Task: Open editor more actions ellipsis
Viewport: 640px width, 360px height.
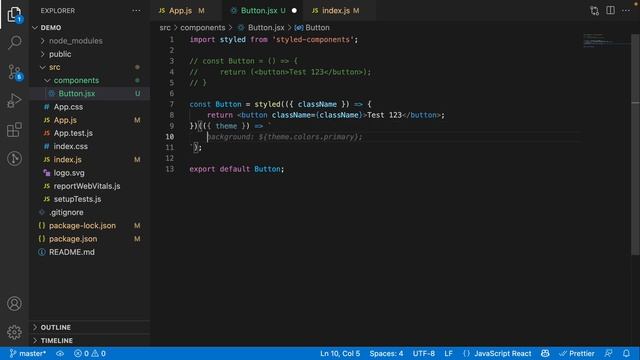Action: click(626, 11)
